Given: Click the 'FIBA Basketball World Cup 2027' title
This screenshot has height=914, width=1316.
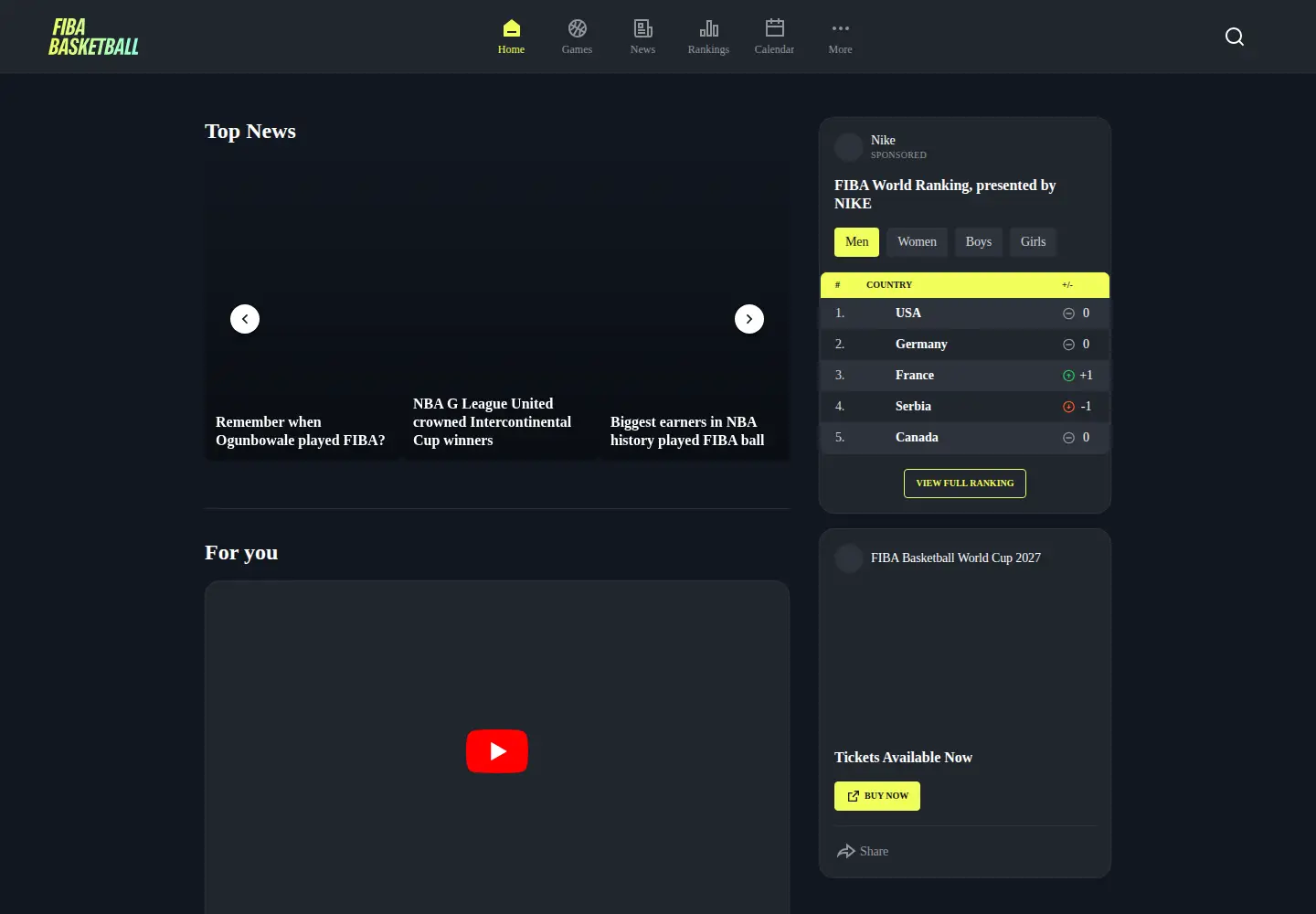Looking at the screenshot, I should pyautogui.click(x=956, y=558).
